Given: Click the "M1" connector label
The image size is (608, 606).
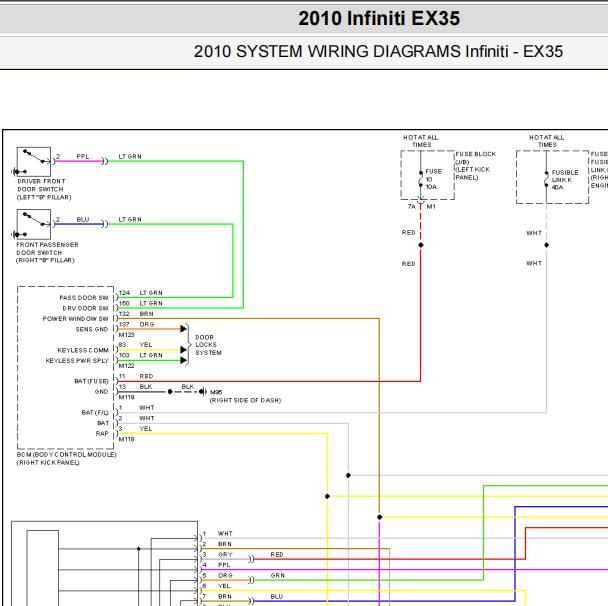Looking at the screenshot, I should click(431, 207).
